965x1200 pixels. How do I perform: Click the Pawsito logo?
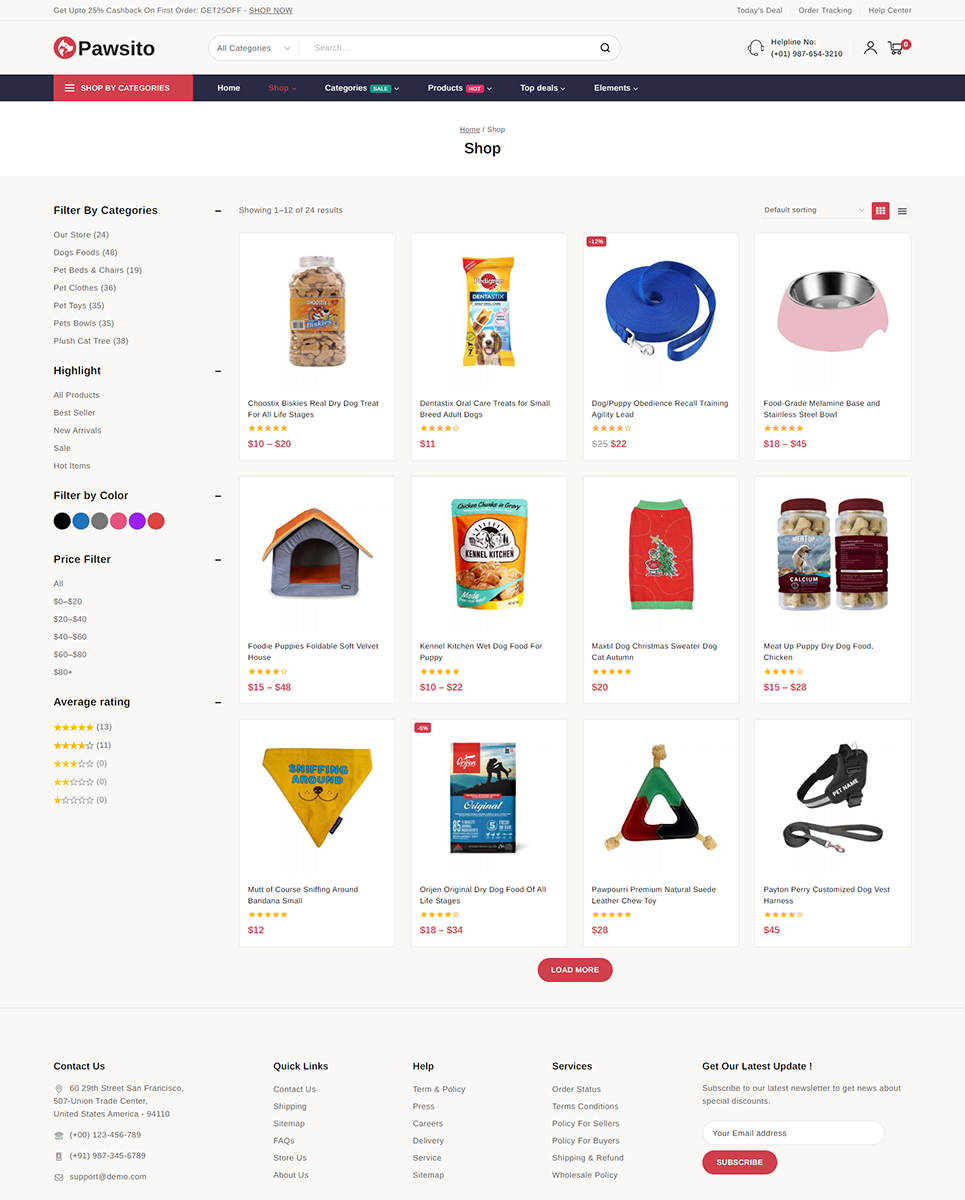[x=104, y=47]
